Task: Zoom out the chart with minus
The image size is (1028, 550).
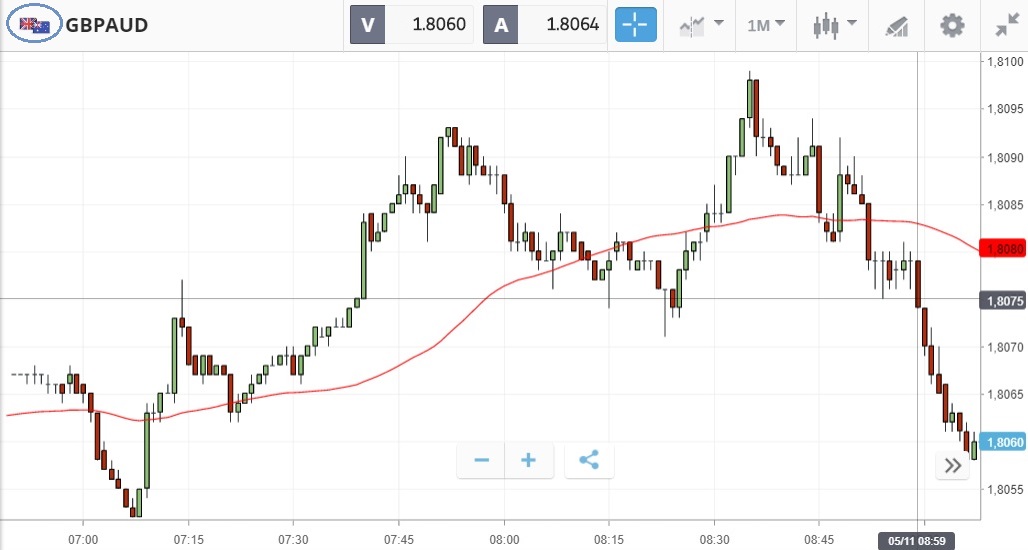Action: pos(481,461)
